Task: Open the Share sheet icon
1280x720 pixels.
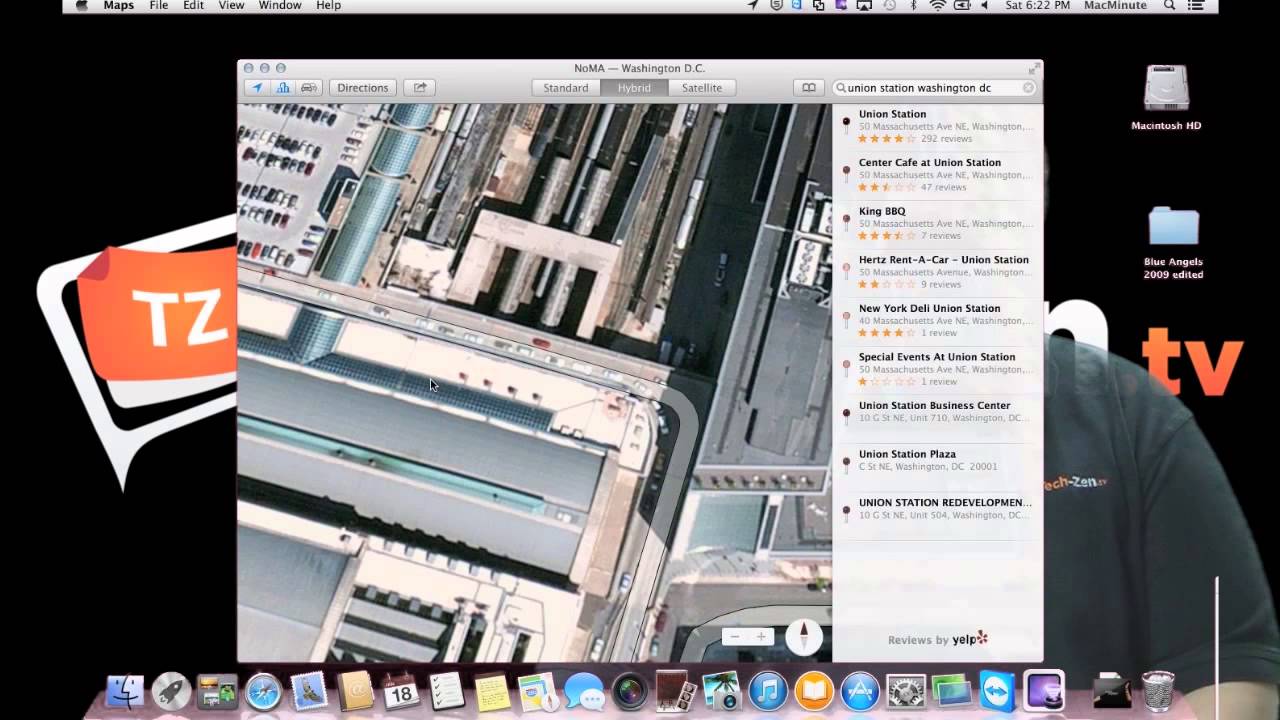Action: (x=419, y=87)
